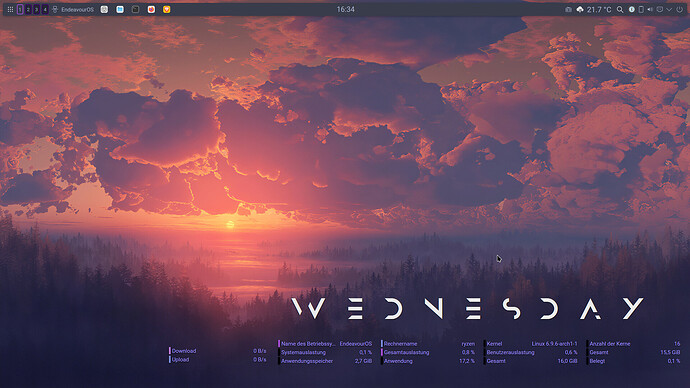Open the application grid launcher

click(x=10, y=9)
